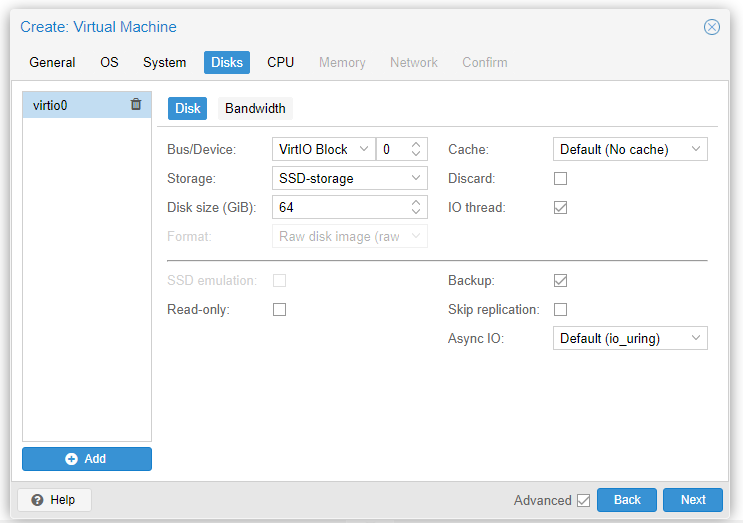This screenshot has width=743, height=523.
Task: Switch to the Bandwidth sub-tab
Action: pyautogui.click(x=255, y=108)
